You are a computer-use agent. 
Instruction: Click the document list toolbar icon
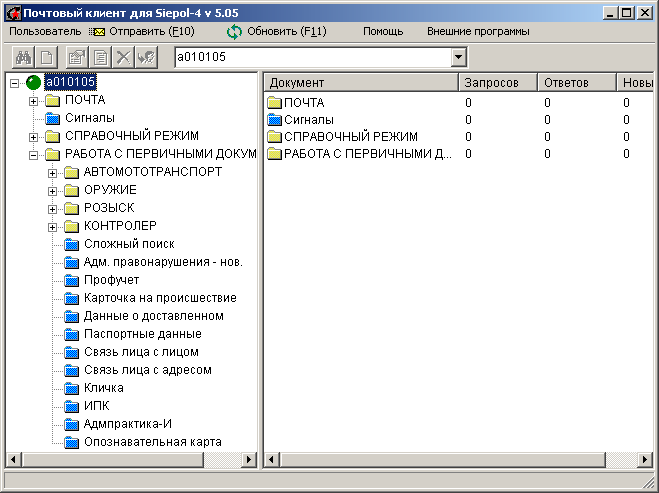point(100,57)
